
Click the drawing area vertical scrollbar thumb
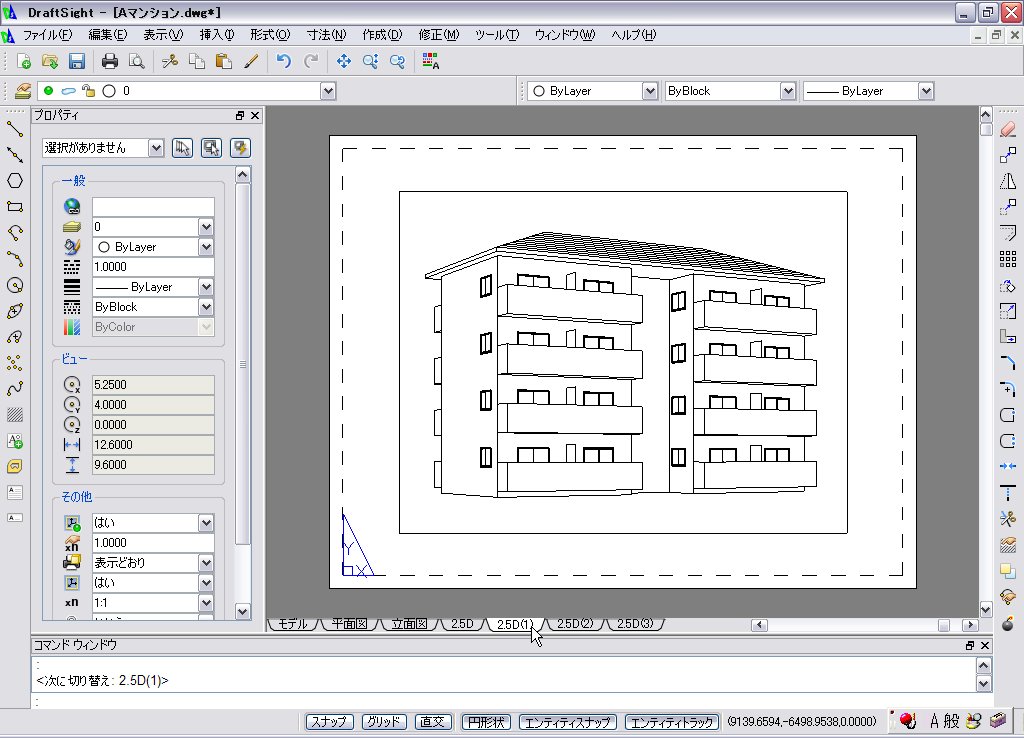[986, 129]
